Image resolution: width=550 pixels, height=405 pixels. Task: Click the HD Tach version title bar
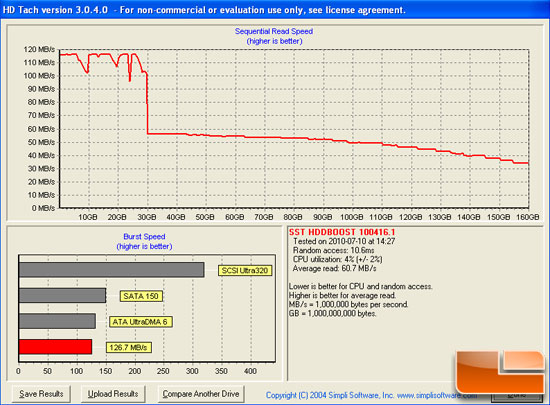[275, 9]
